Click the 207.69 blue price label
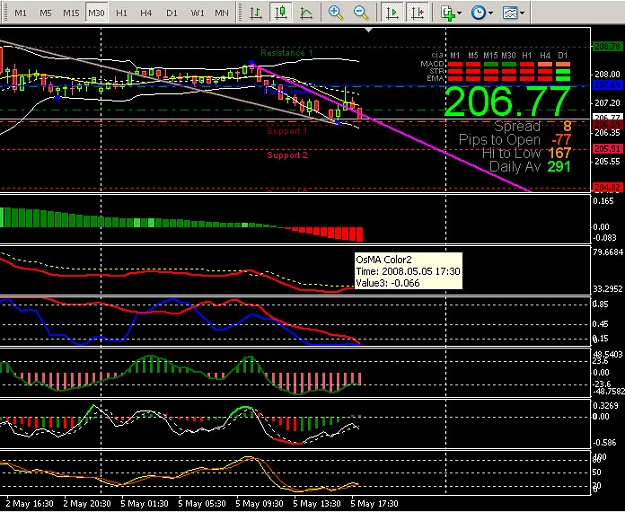 [607, 85]
